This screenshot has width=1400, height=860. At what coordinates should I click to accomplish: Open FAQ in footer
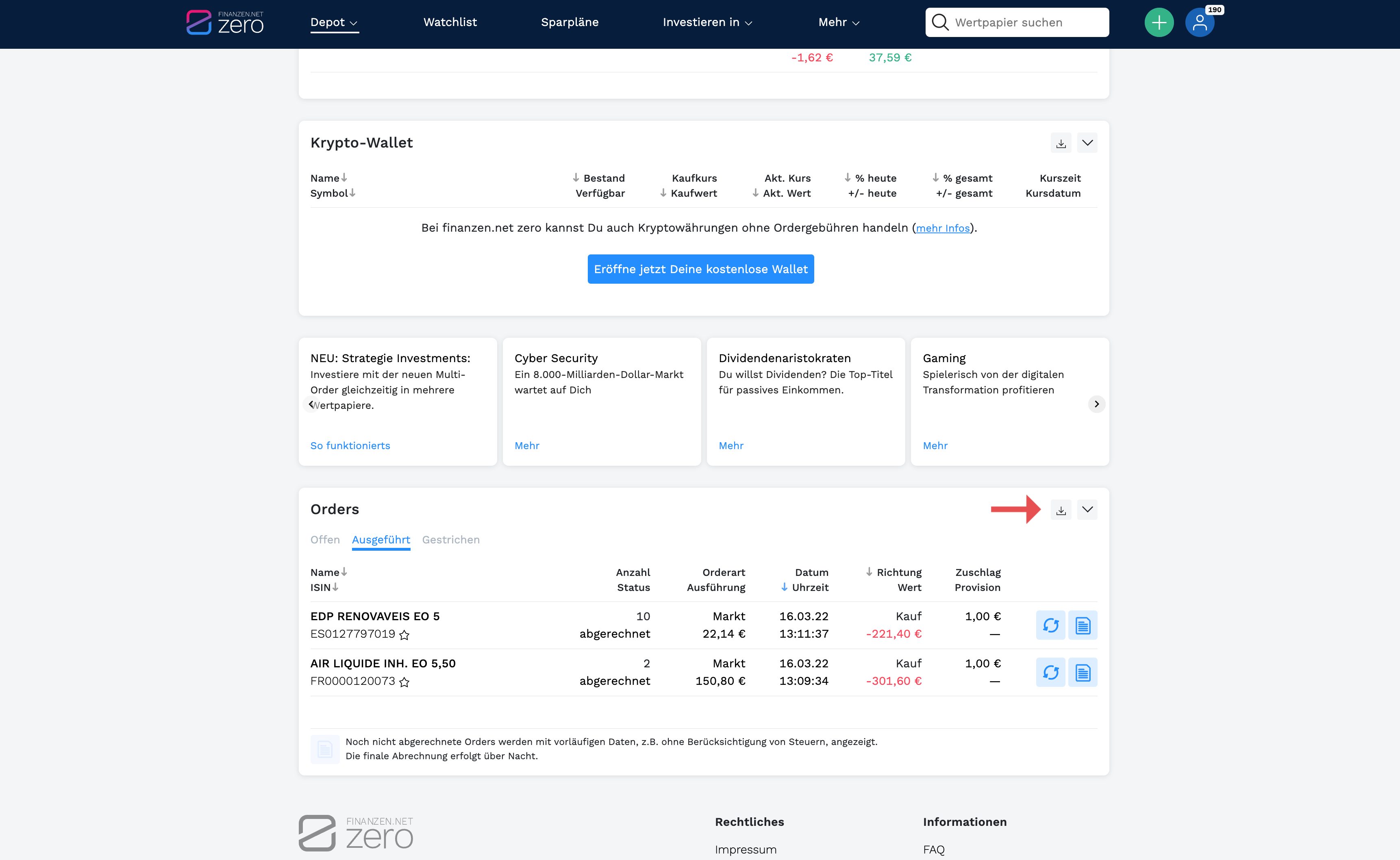[933, 850]
